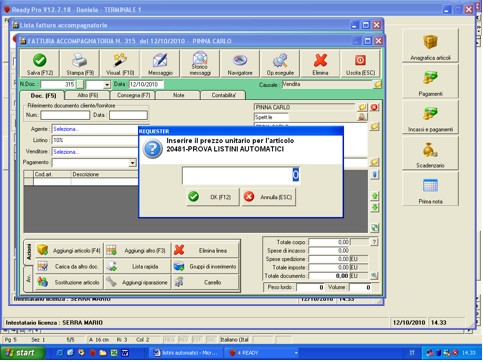This screenshot has width=483, height=362.
Task: Click the IT language indicator in tray
Action: click(412, 353)
